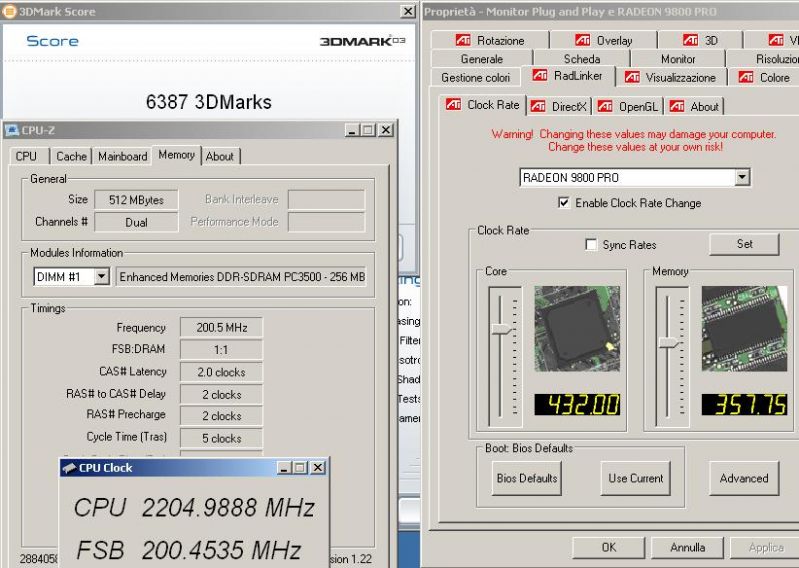Open the Gestione colori tab
The width and height of the screenshot is (799, 568).
[x=475, y=77]
